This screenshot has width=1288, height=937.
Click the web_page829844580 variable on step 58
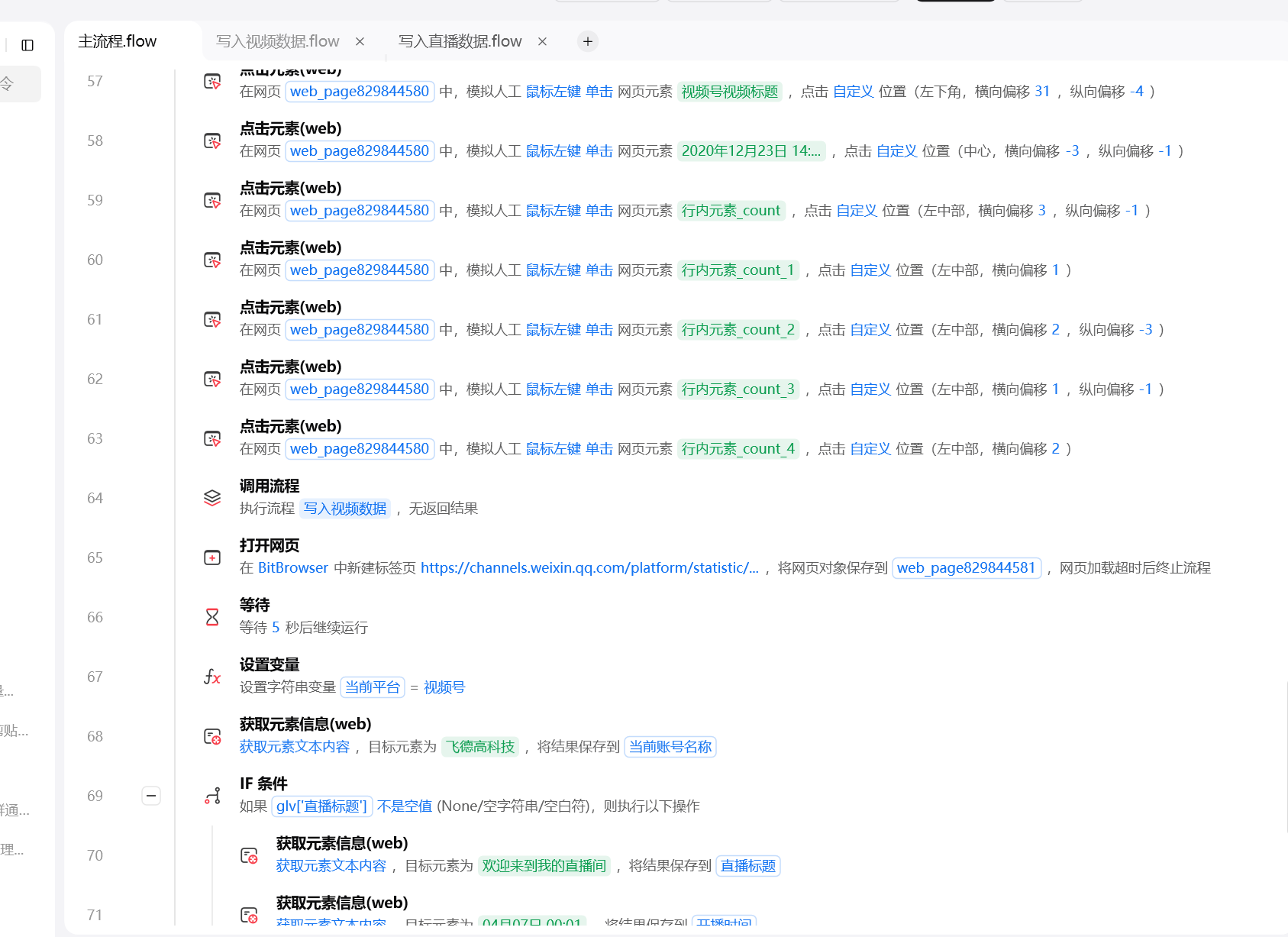coord(360,150)
